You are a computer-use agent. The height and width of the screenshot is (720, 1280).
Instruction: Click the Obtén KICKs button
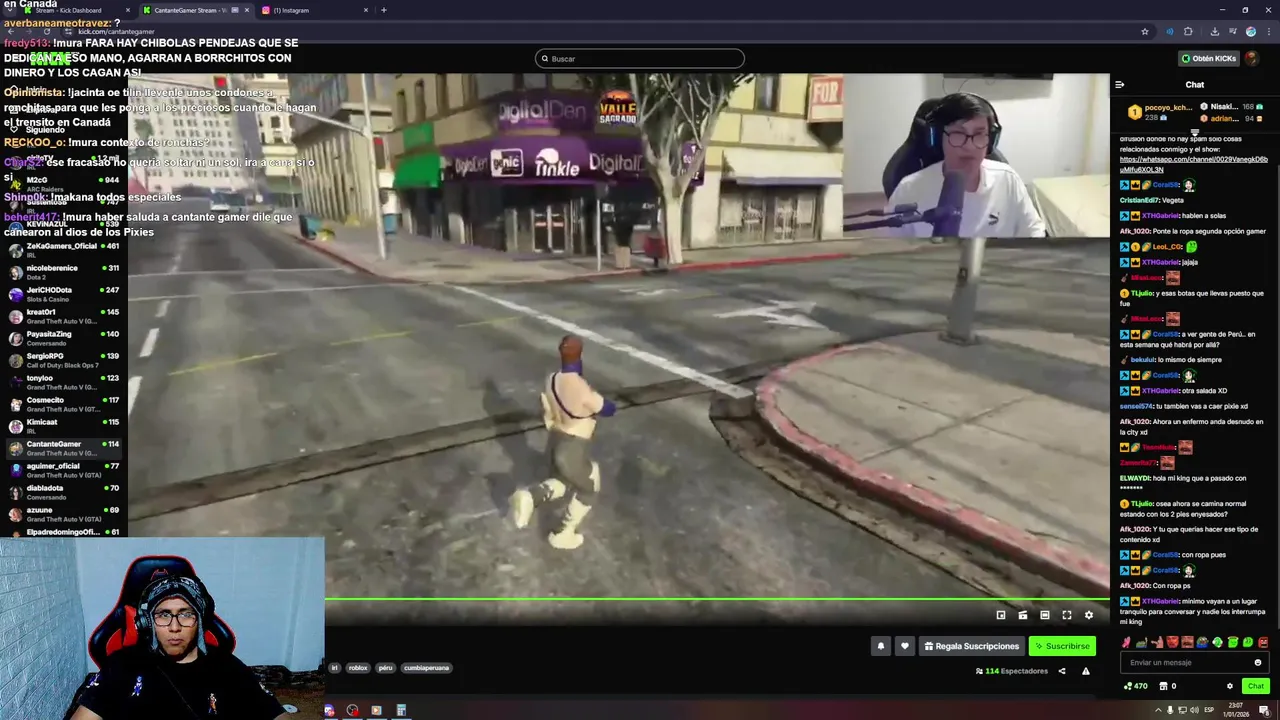(x=1209, y=58)
